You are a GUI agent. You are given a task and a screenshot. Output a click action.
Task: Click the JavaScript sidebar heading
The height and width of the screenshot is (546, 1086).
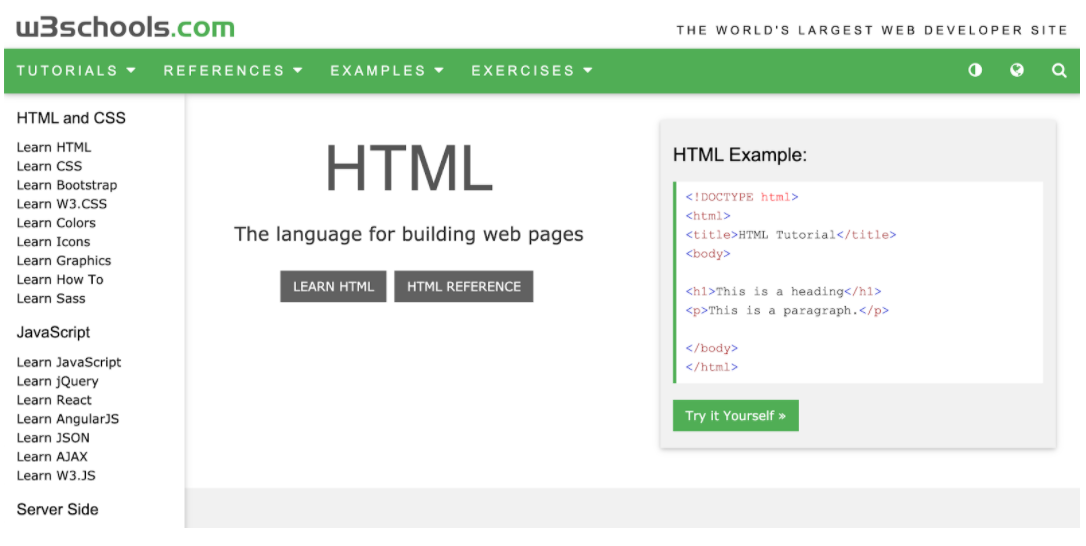coord(53,333)
